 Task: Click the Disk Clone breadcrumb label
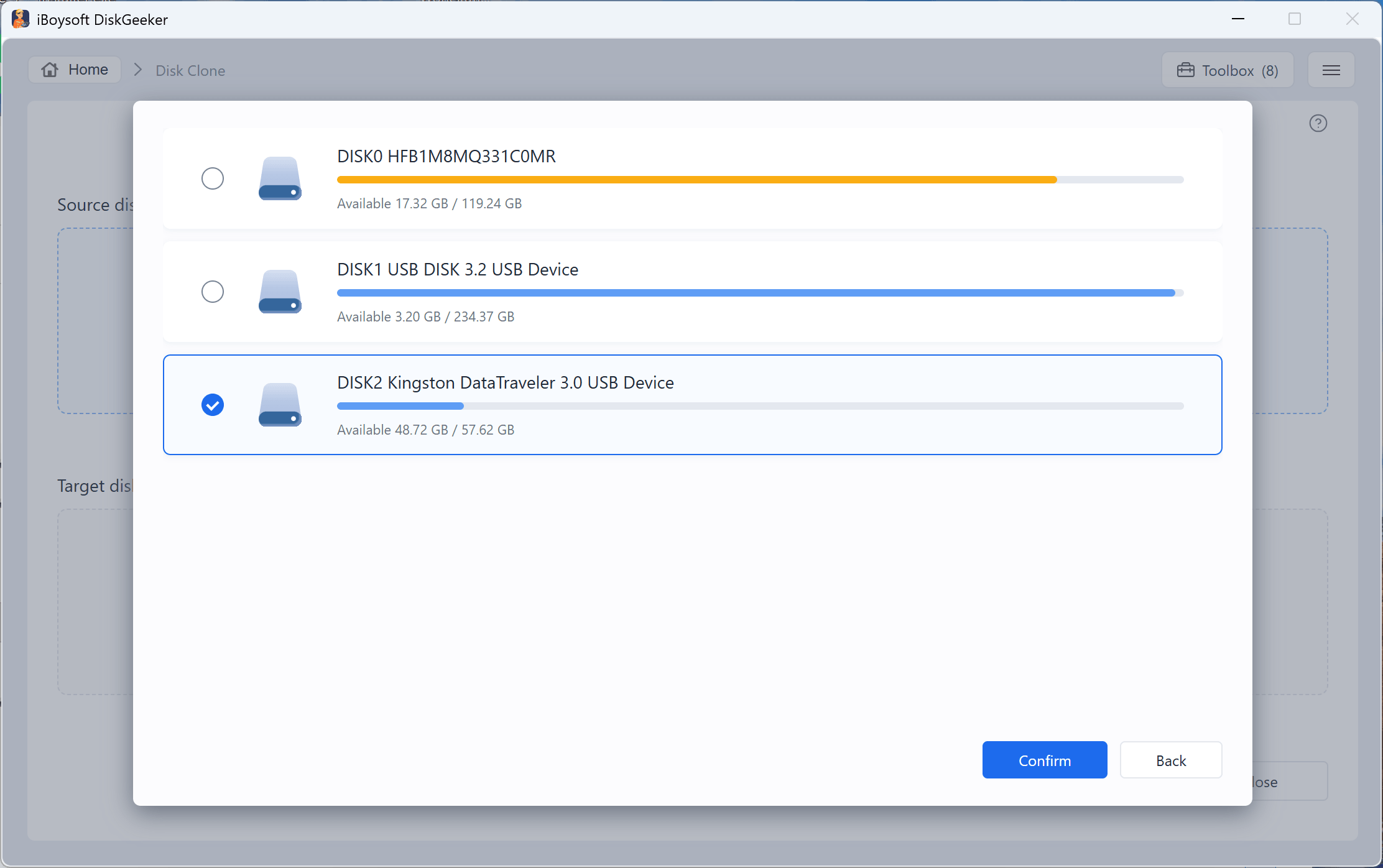pos(190,70)
